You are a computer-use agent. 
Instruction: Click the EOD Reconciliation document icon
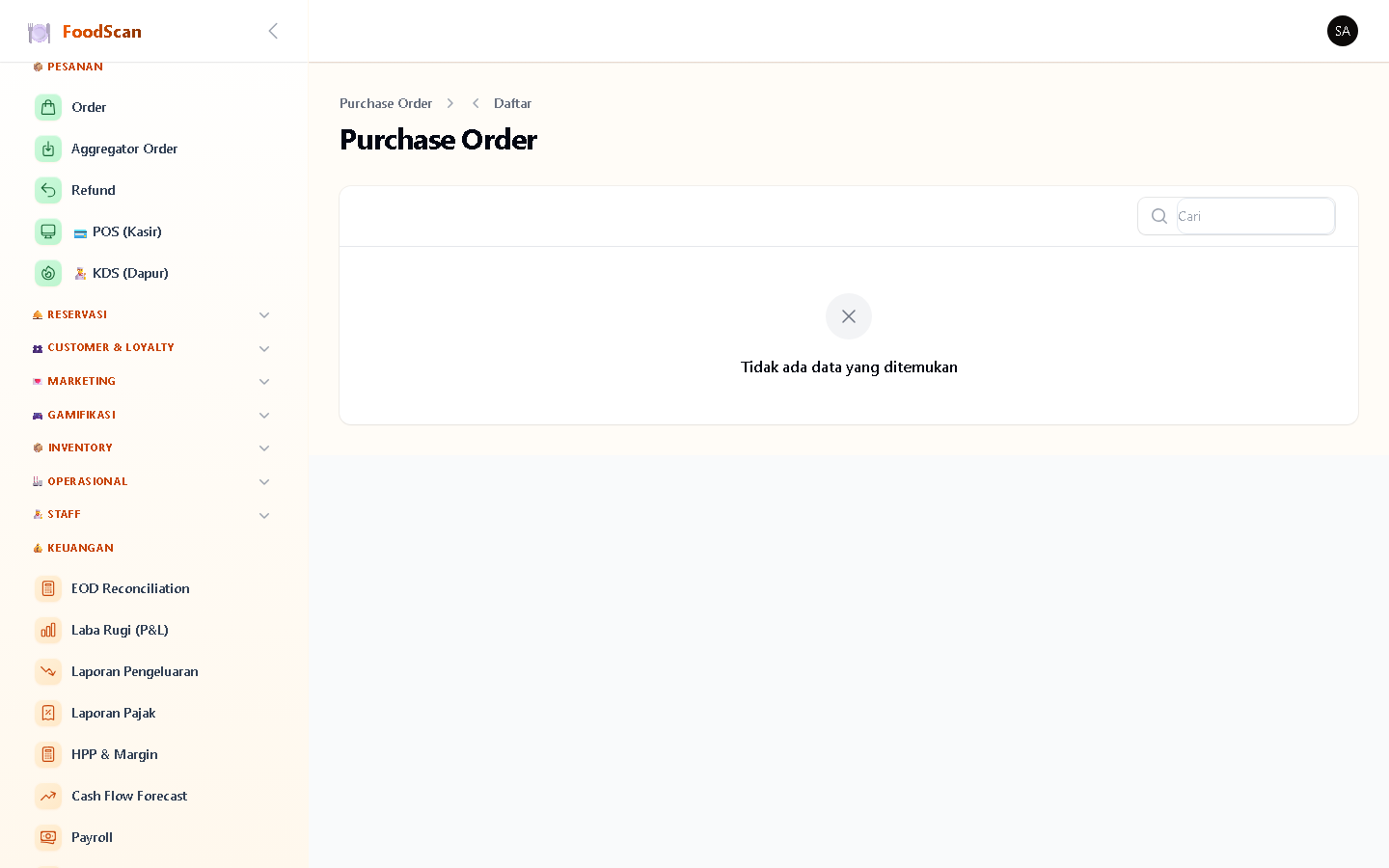48,588
